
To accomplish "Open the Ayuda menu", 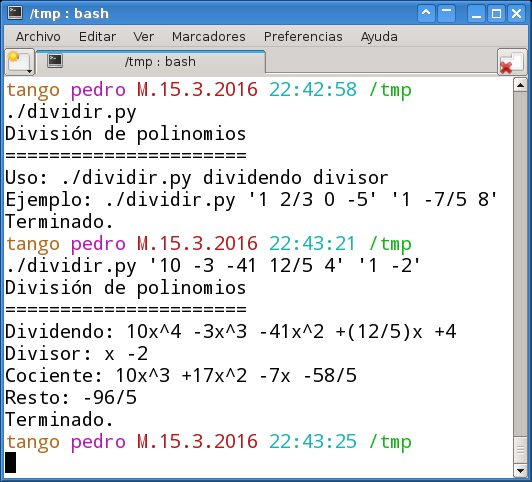I will click(379, 37).
